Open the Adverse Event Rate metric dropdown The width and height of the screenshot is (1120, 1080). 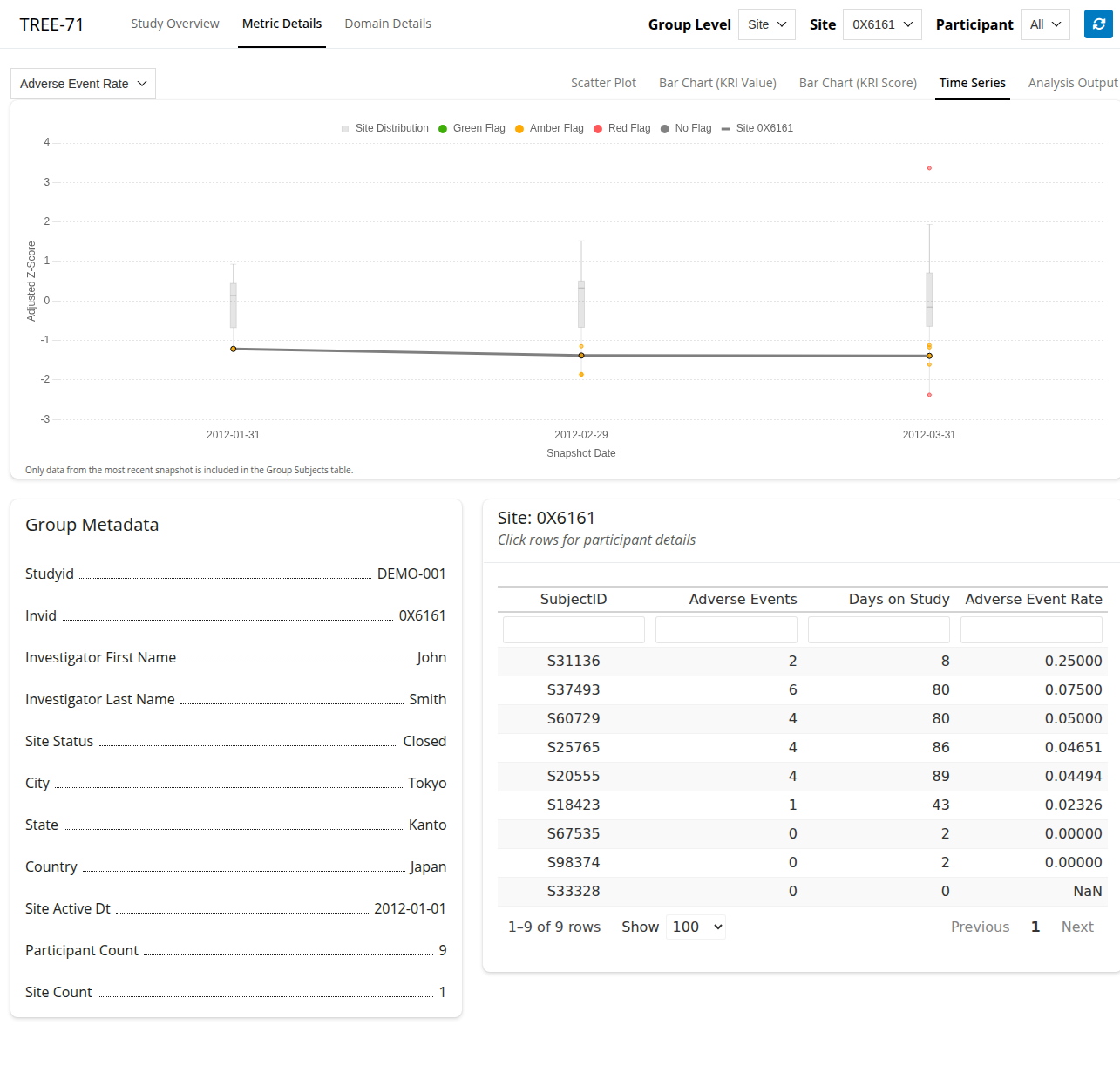pos(83,84)
